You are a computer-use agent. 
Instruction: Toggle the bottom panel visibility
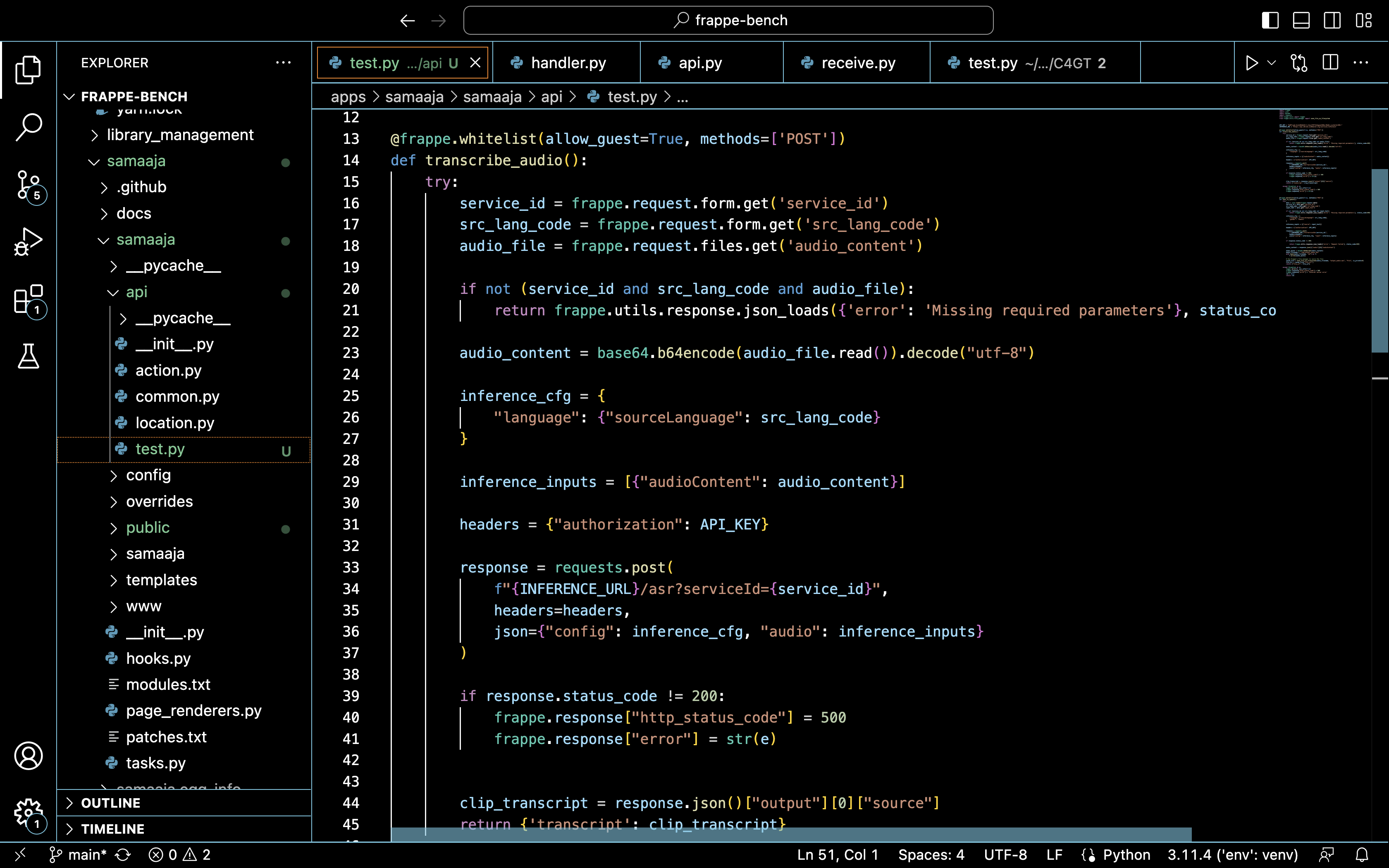(x=1301, y=20)
